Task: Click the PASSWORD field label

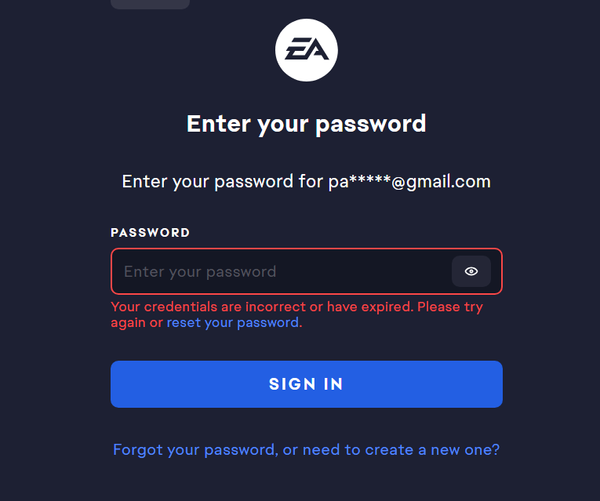Action: (x=150, y=232)
